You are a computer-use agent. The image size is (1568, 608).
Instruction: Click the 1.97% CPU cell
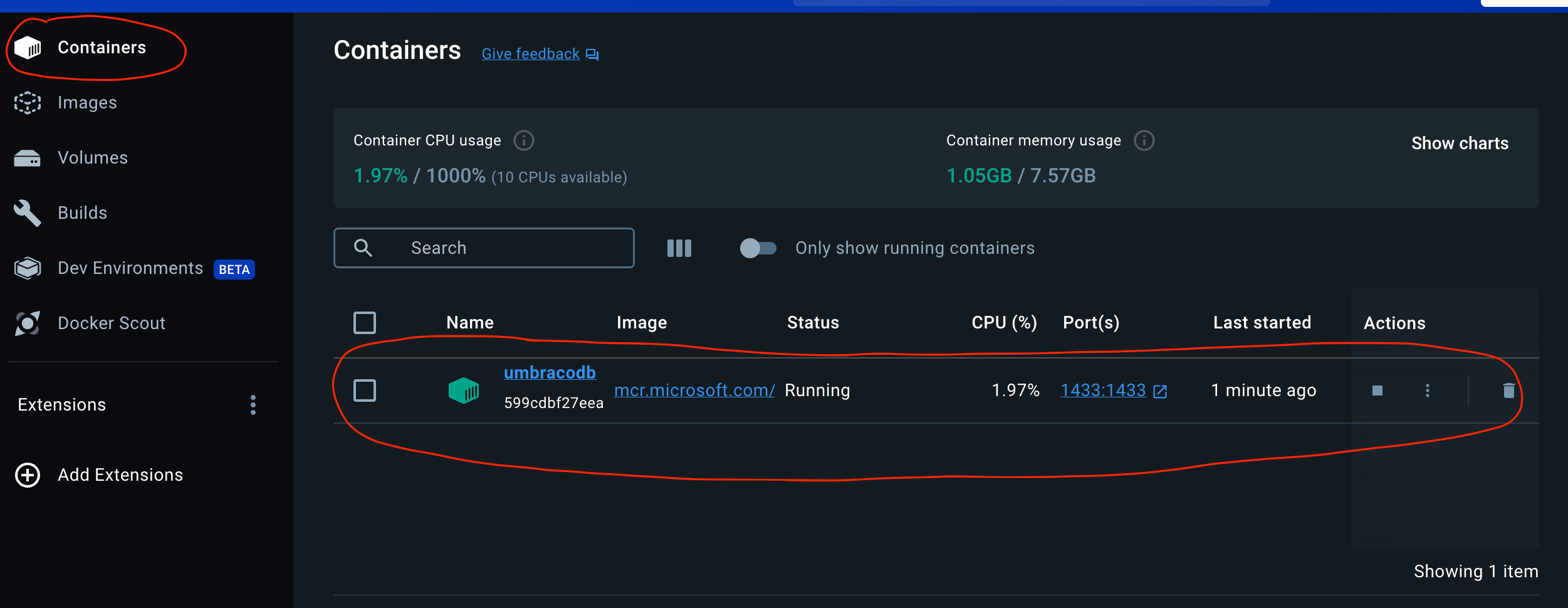pos(1016,390)
